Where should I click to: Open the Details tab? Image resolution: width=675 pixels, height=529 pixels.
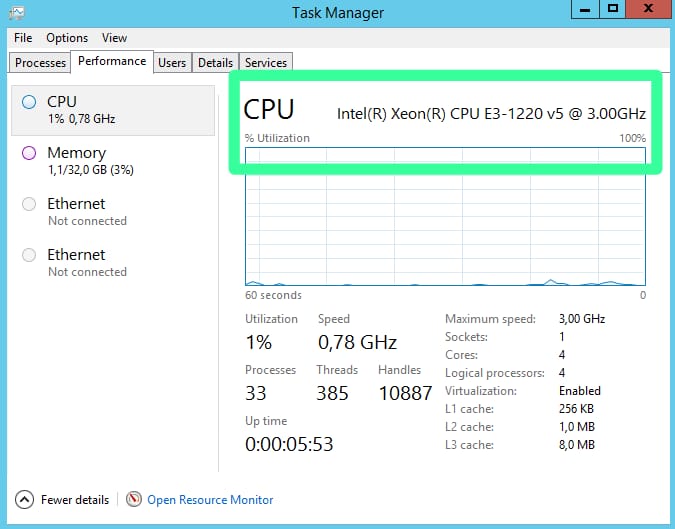215,63
